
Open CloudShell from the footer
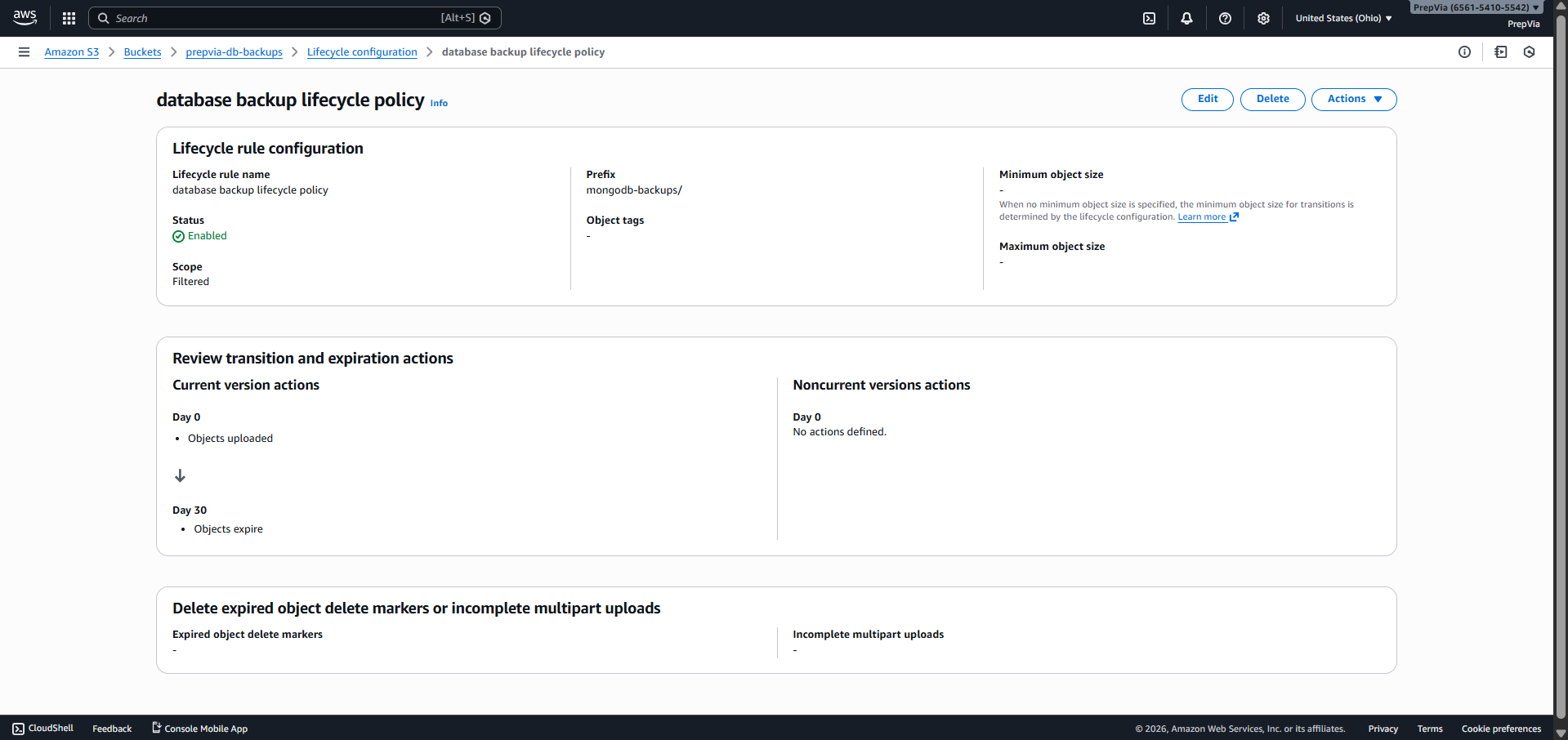[42, 729]
